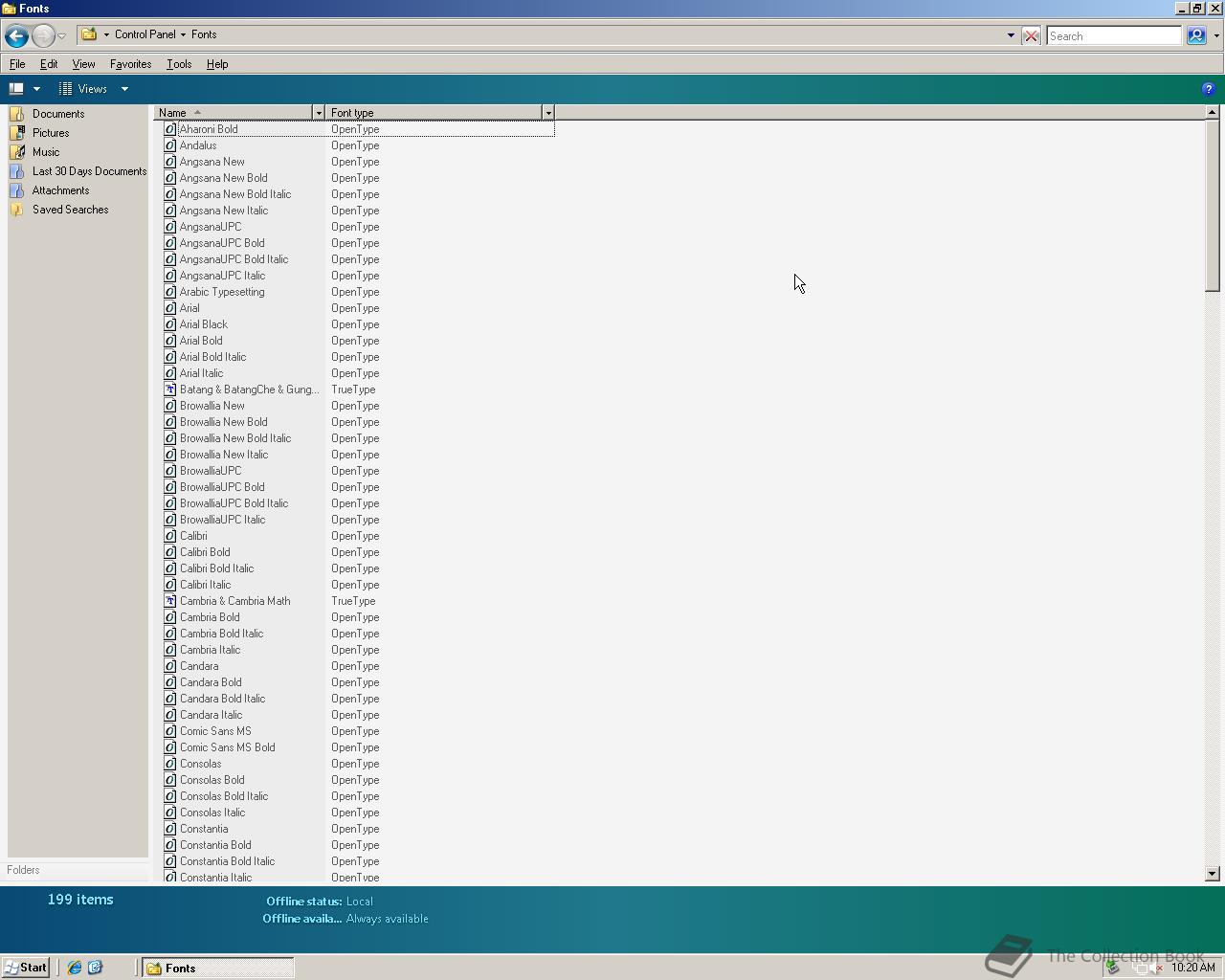
Task: Open the Favorites menu
Action: 130,64
